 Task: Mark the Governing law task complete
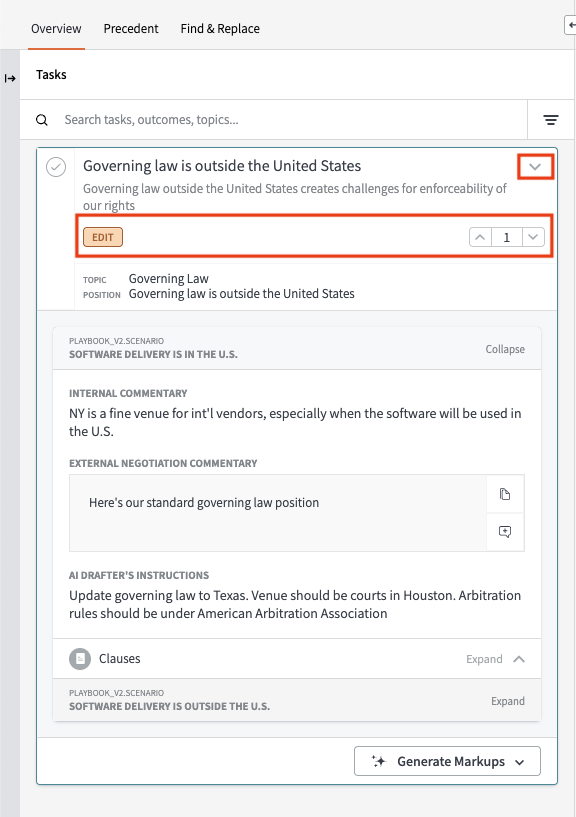(56, 167)
